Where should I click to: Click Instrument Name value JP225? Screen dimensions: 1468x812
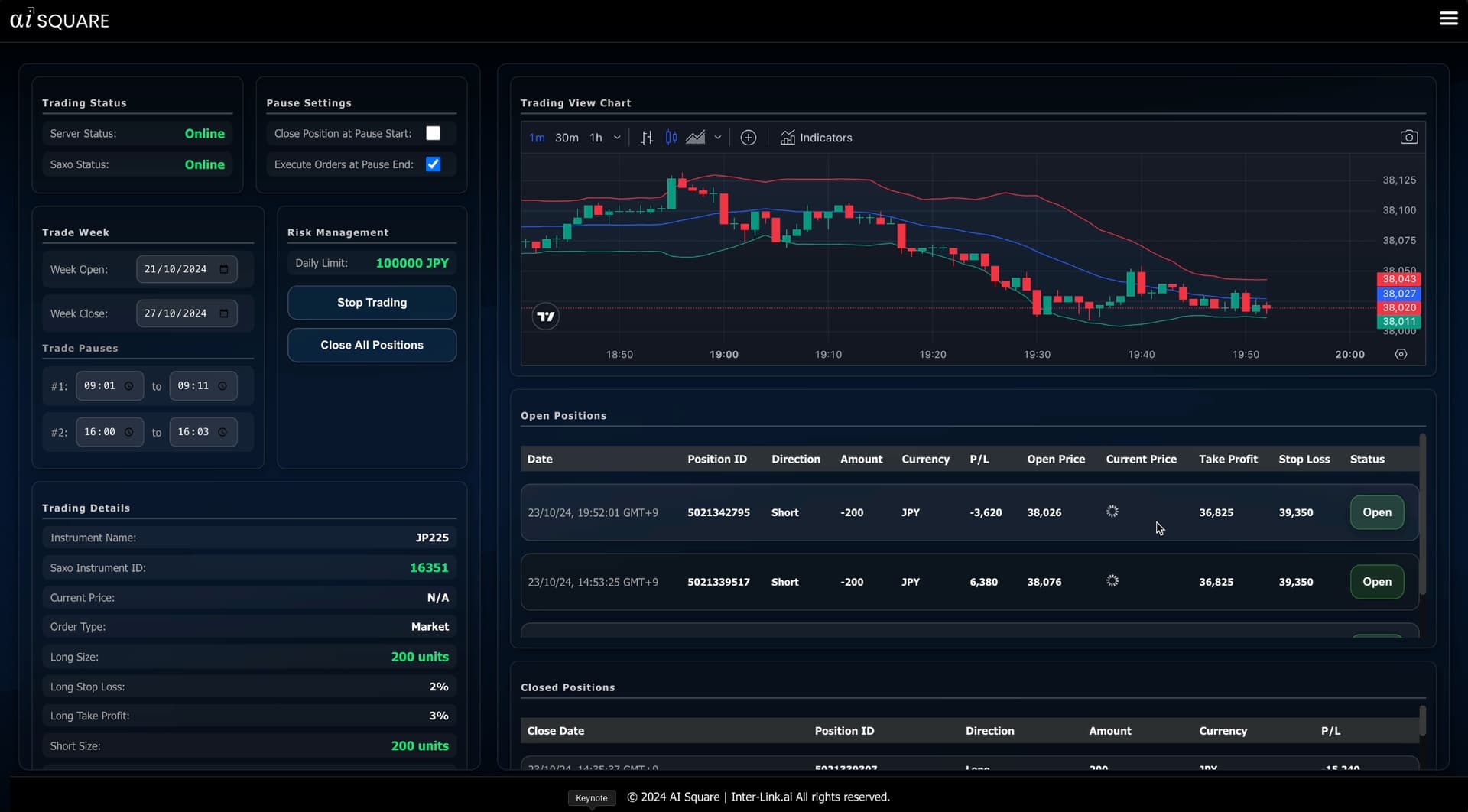(432, 538)
